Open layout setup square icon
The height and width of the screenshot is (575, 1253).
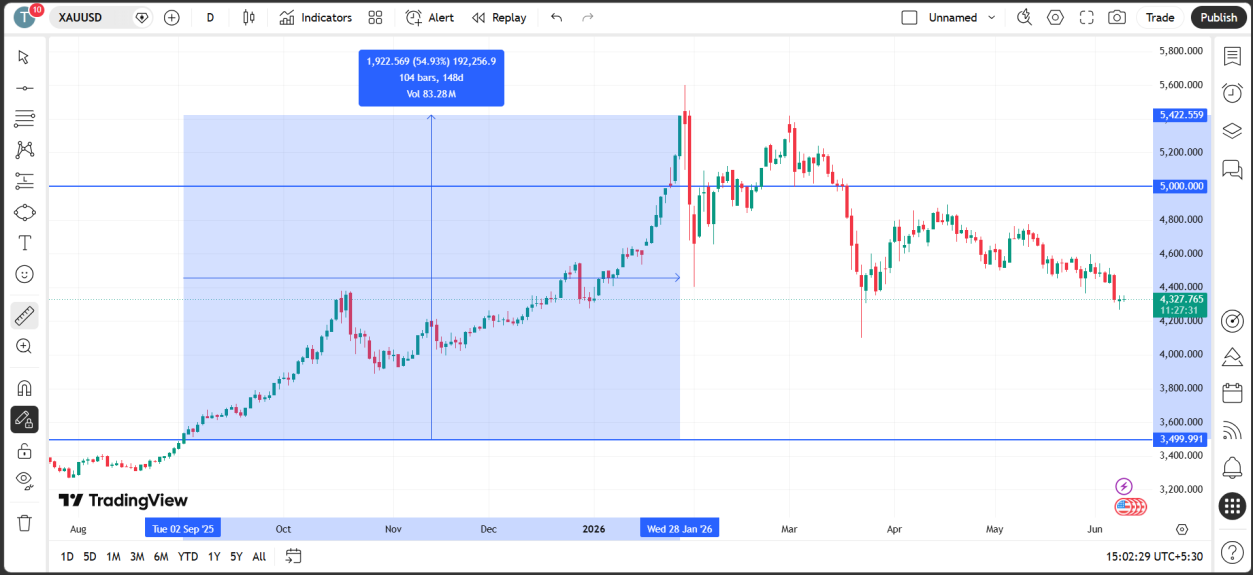tap(909, 17)
